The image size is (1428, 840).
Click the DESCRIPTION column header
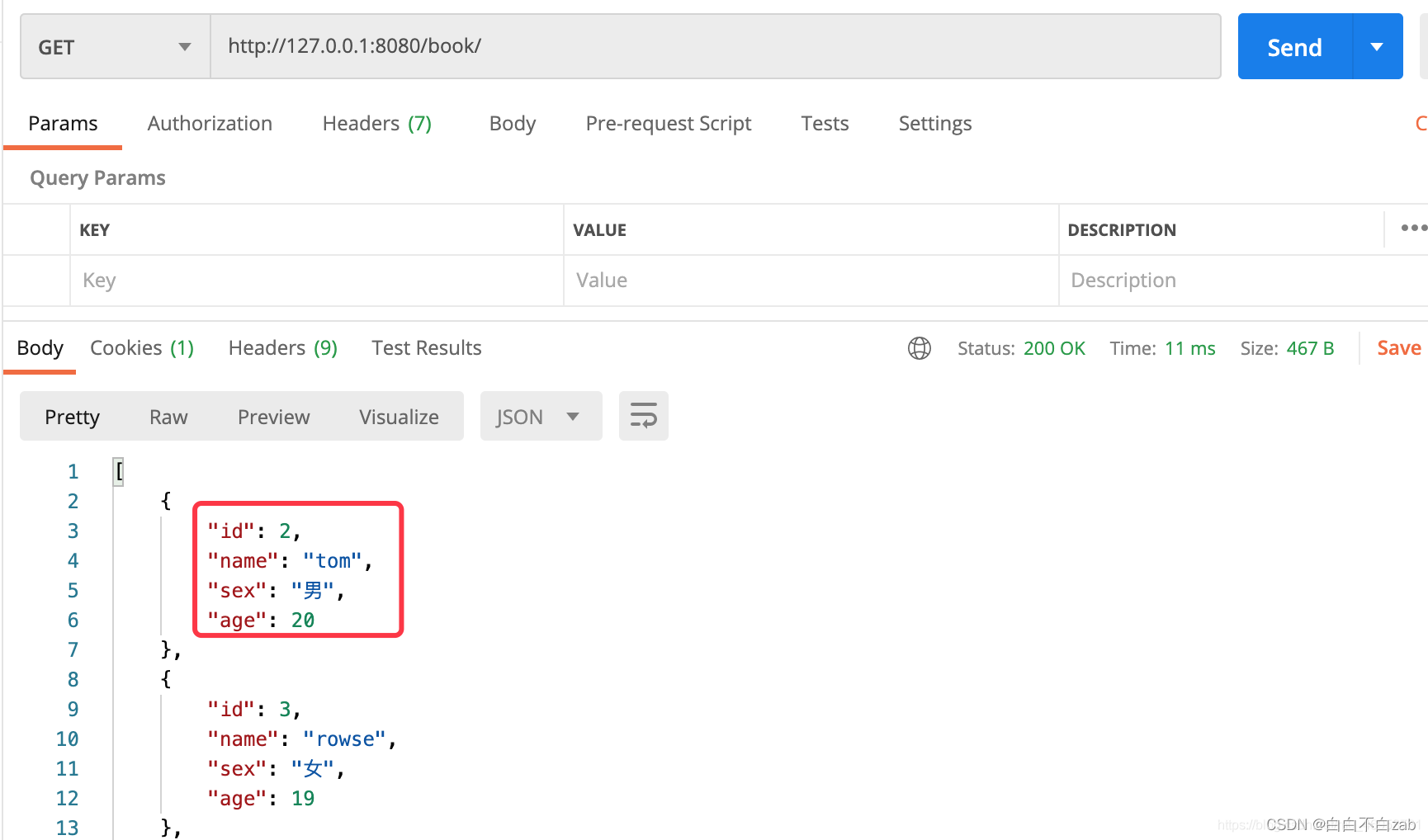point(1122,230)
